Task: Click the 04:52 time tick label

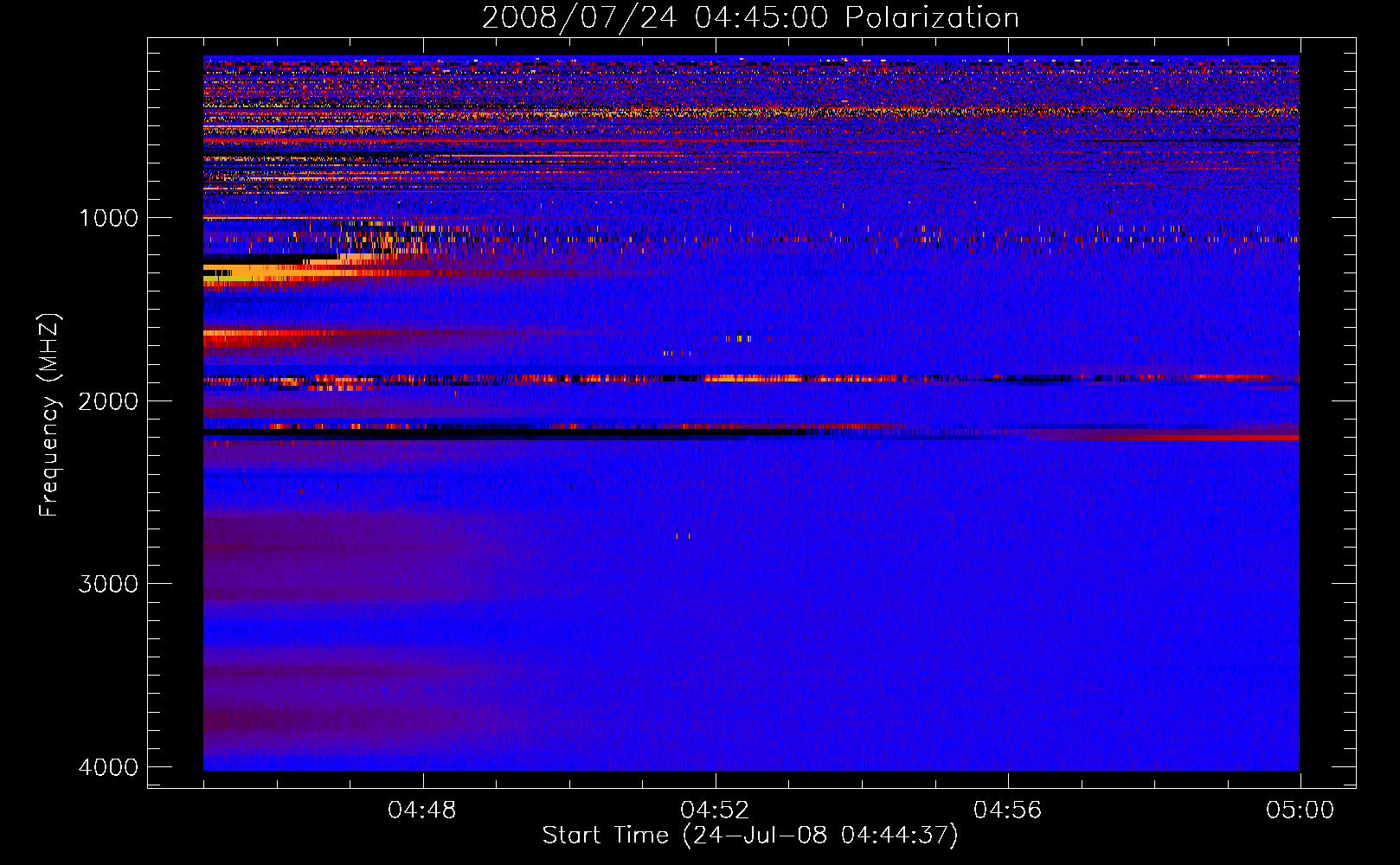Action: point(715,811)
